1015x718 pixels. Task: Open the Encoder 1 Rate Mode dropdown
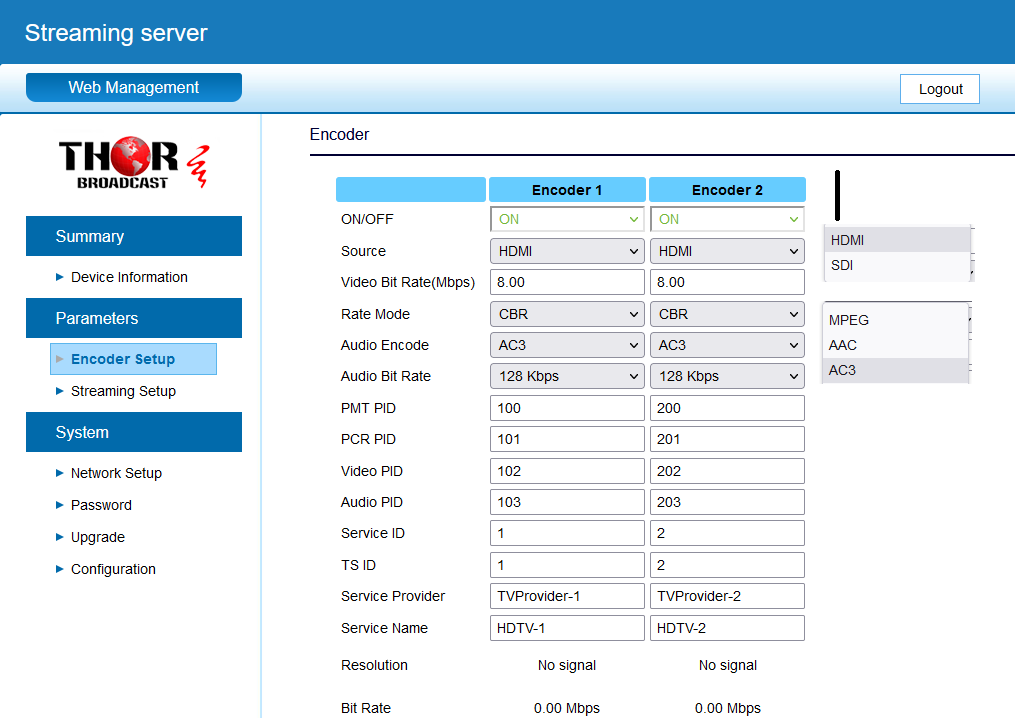point(567,313)
